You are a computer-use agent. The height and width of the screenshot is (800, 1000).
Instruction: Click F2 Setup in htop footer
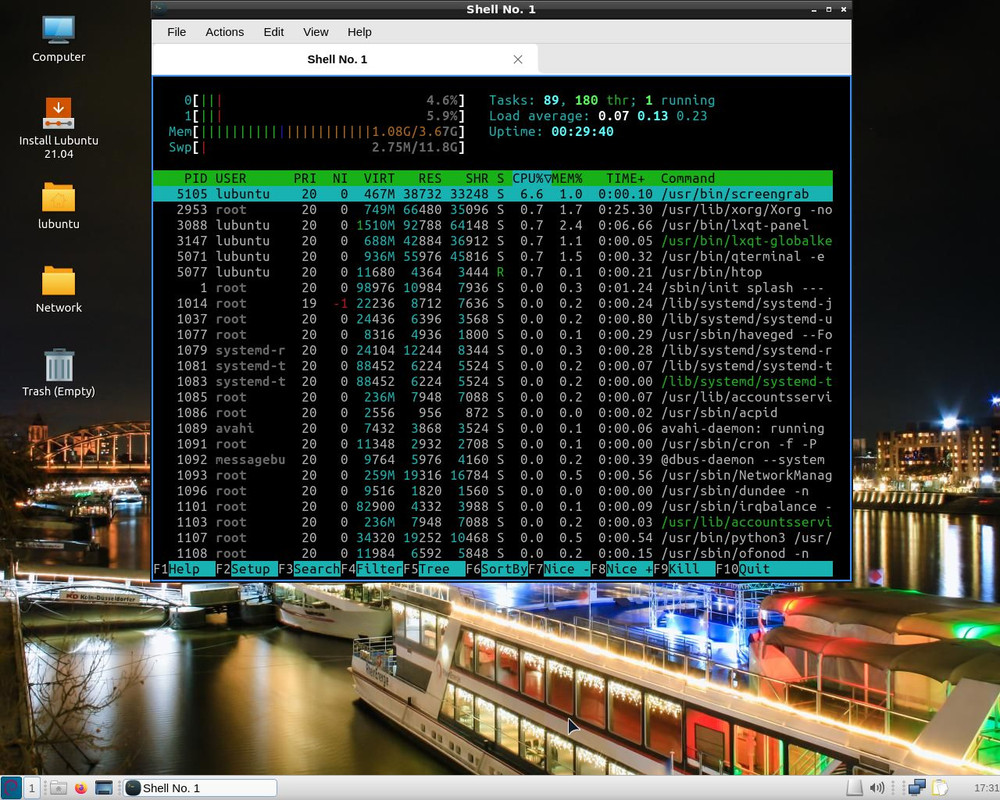246,569
